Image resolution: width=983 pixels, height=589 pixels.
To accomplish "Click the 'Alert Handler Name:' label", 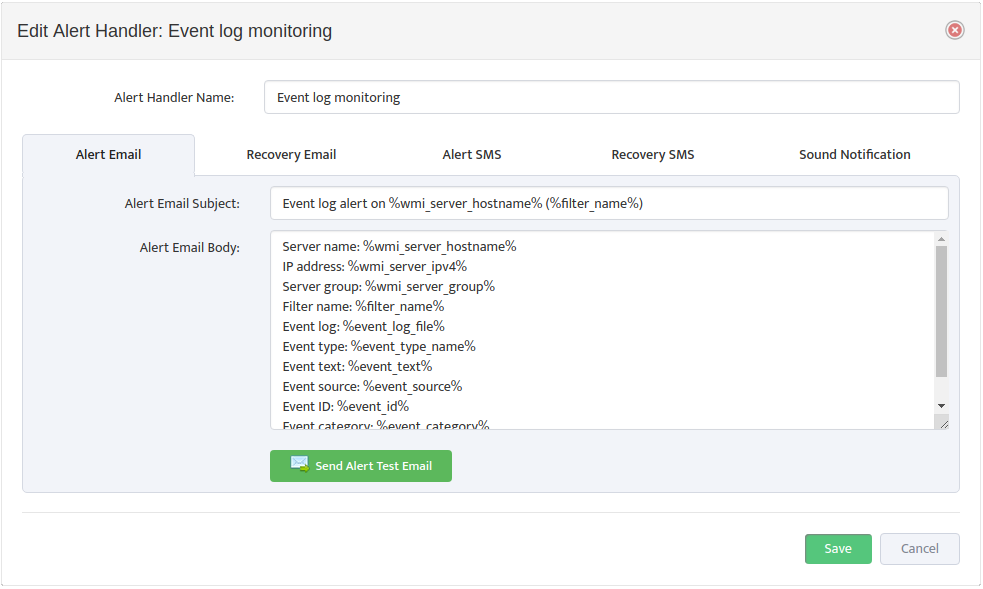I will point(174,98).
